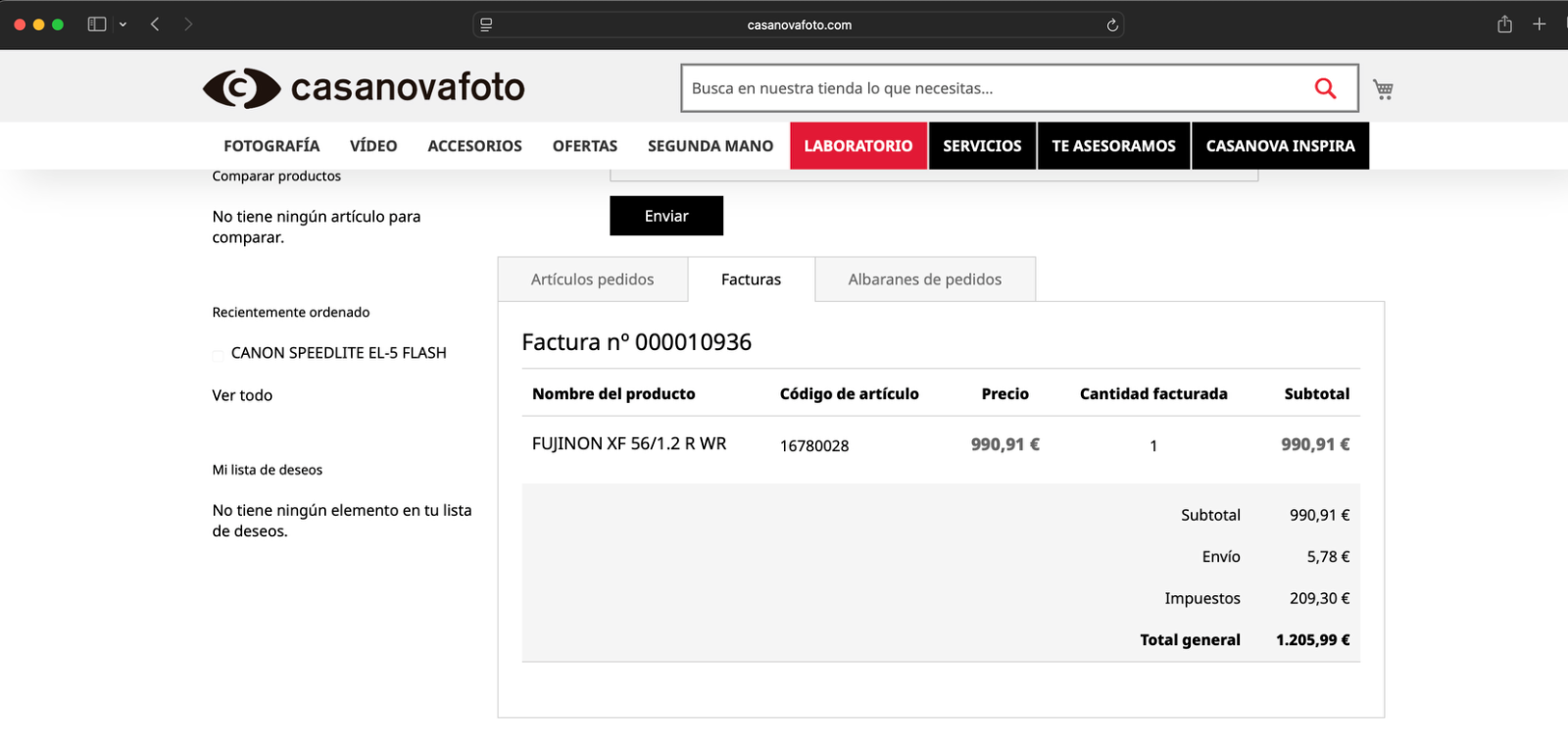Click the casanovafoto.com address bar

point(799,25)
